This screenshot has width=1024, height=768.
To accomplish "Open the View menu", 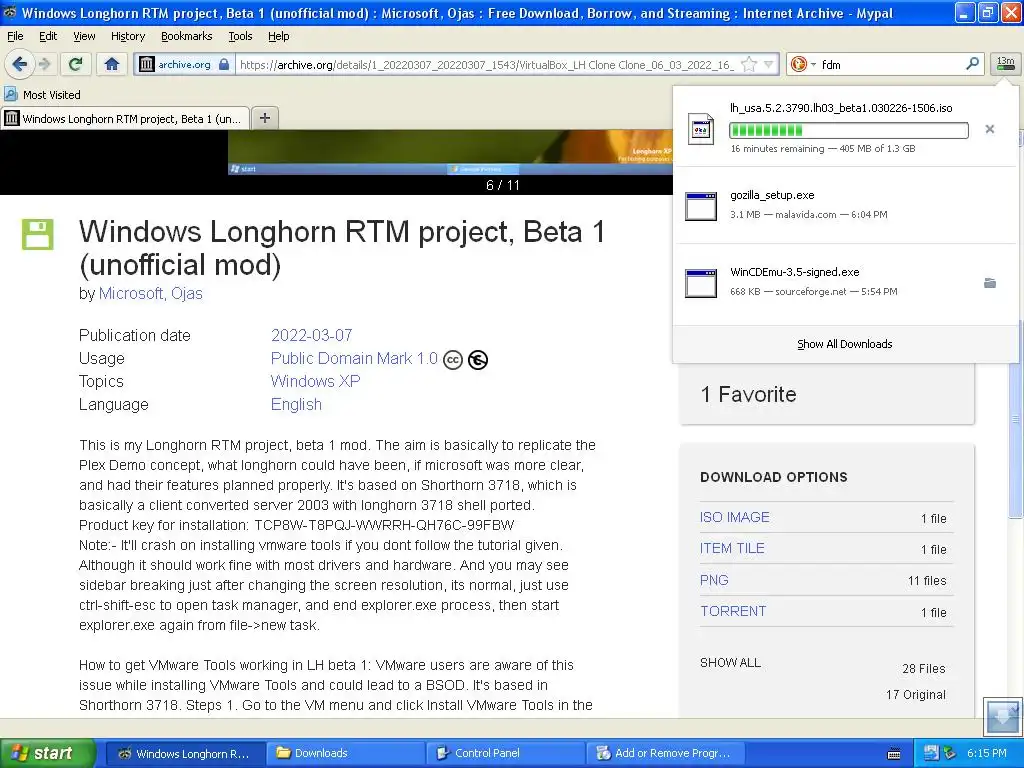I will pyautogui.click(x=84, y=36).
